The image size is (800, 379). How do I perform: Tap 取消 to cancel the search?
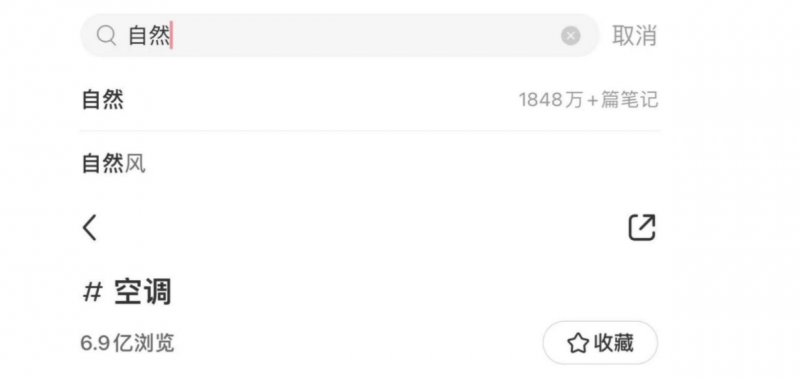tap(634, 36)
